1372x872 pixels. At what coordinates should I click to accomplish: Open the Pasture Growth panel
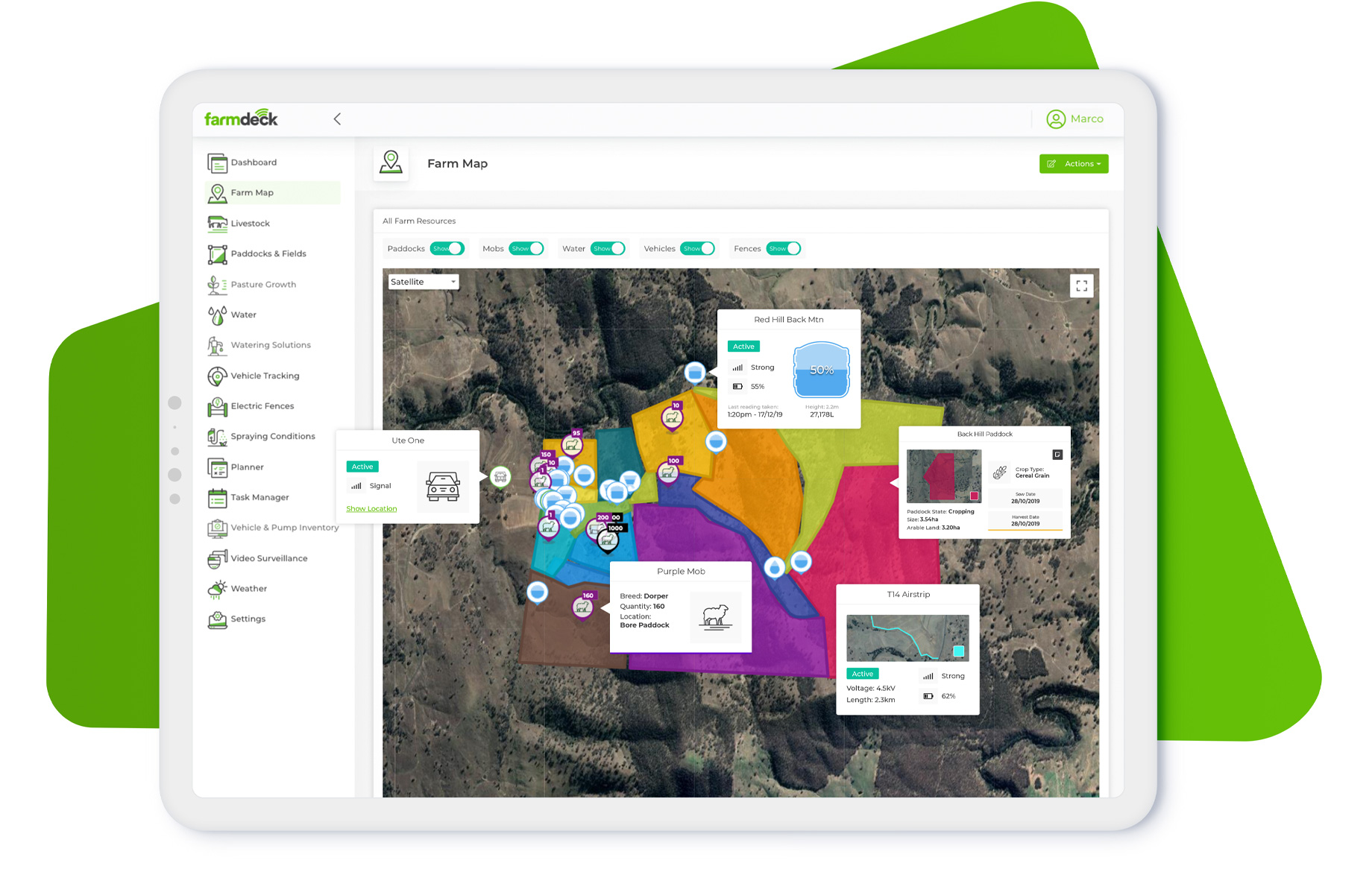coord(262,284)
